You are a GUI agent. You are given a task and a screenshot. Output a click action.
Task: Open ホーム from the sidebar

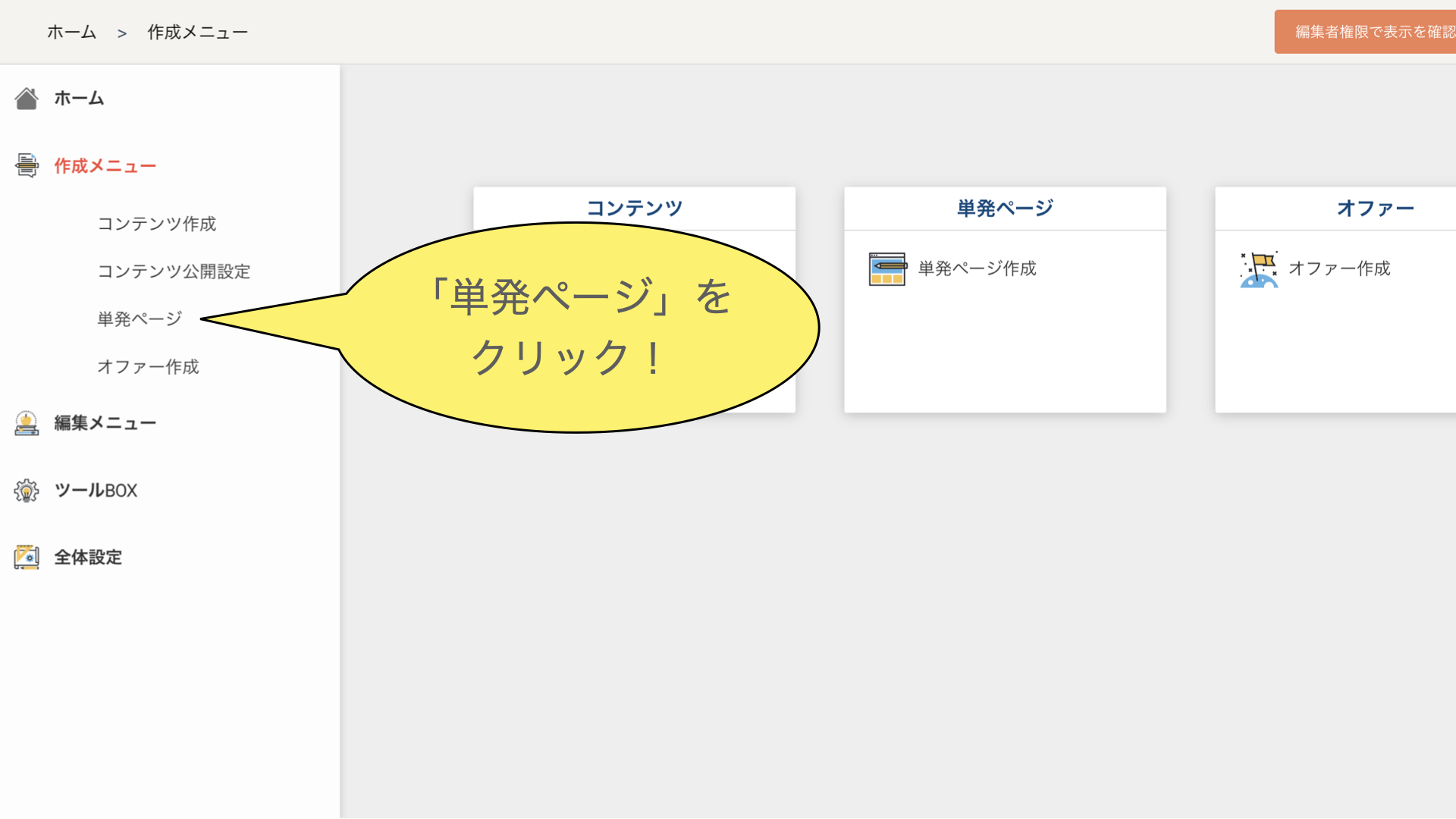[x=79, y=99]
